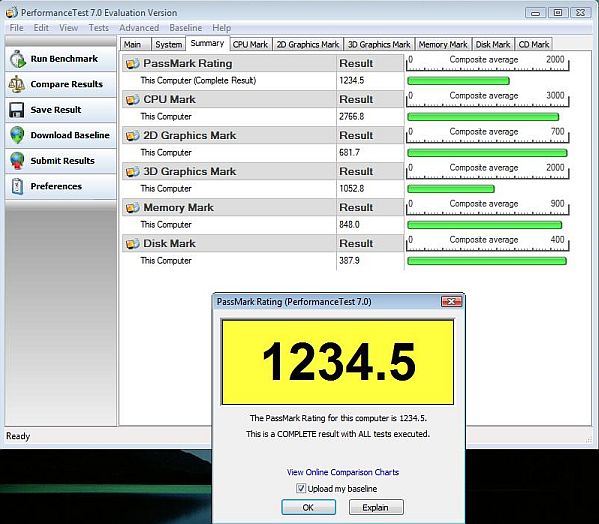Image resolution: width=599 pixels, height=524 pixels.
Task: Click the Explain button
Action: 376,507
